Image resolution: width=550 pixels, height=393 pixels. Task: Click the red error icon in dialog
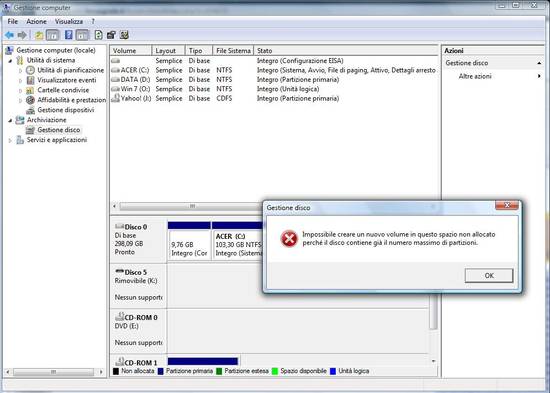(289, 239)
